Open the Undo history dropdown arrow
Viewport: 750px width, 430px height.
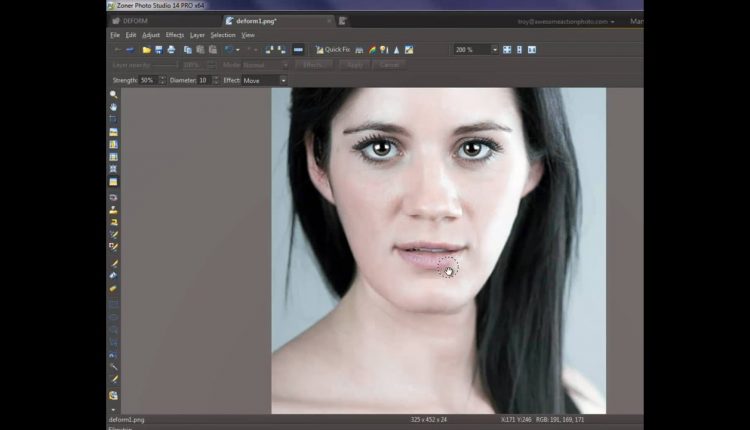[x=238, y=50]
